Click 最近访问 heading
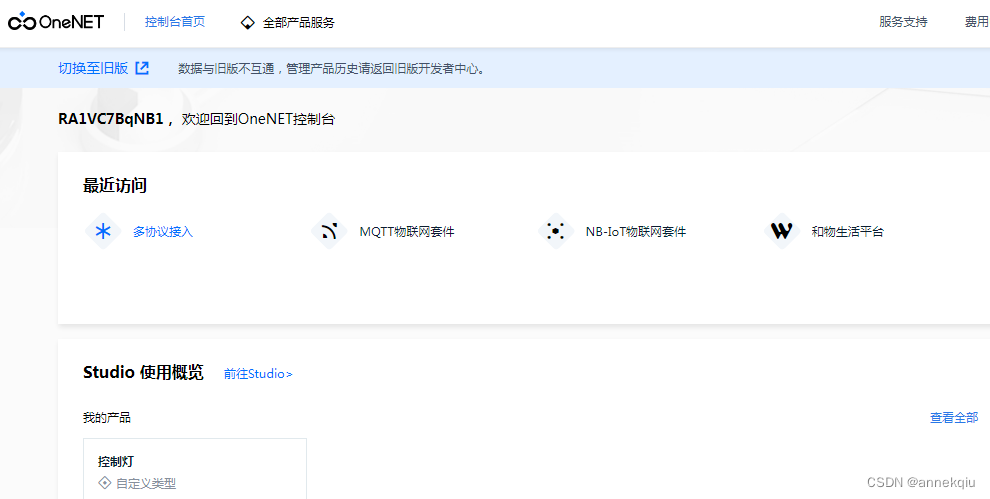The height and width of the screenshot is (499, 990). pos(115,186)
